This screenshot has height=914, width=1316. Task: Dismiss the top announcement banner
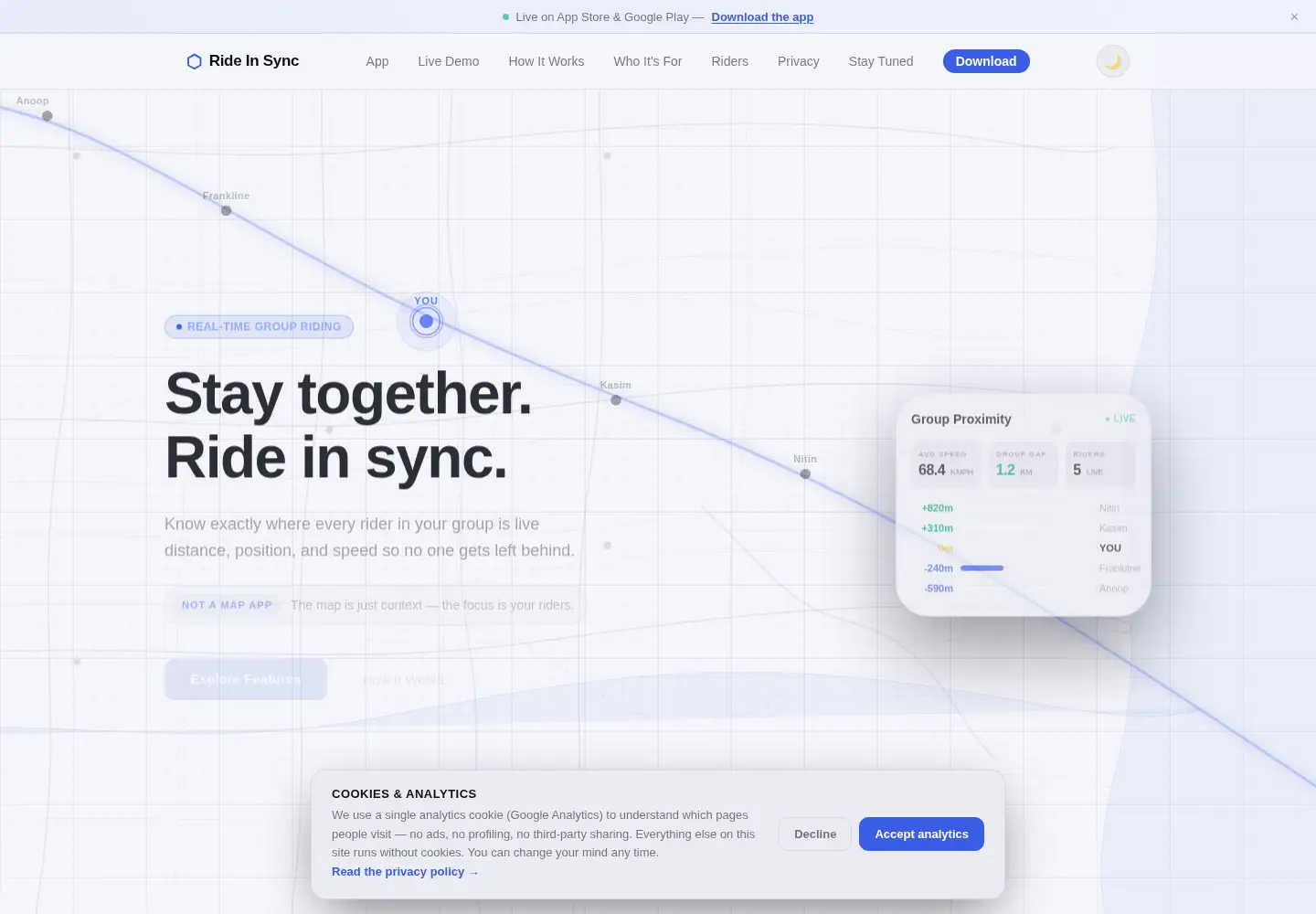(1294, 16)
